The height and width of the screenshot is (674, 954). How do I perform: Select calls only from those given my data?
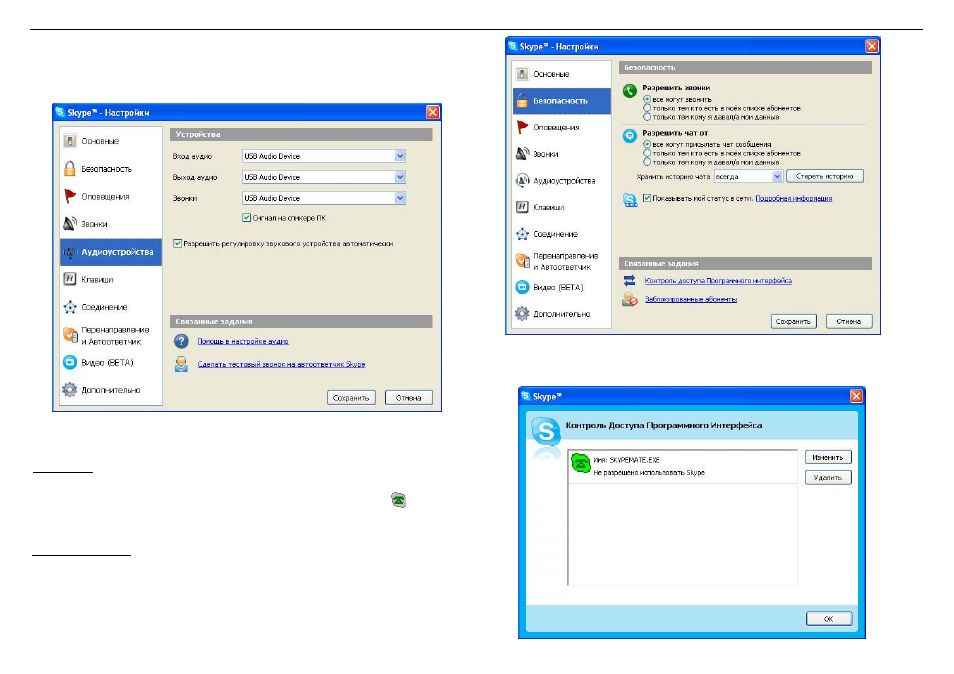[x=647, y=116]
